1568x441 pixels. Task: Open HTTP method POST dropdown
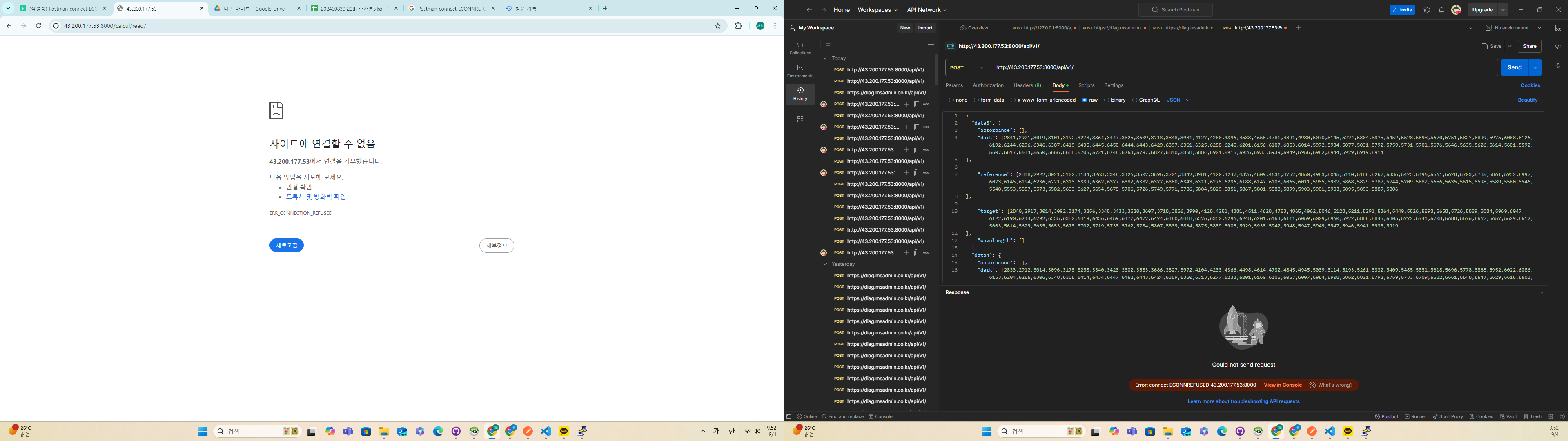tap(967, 68)
